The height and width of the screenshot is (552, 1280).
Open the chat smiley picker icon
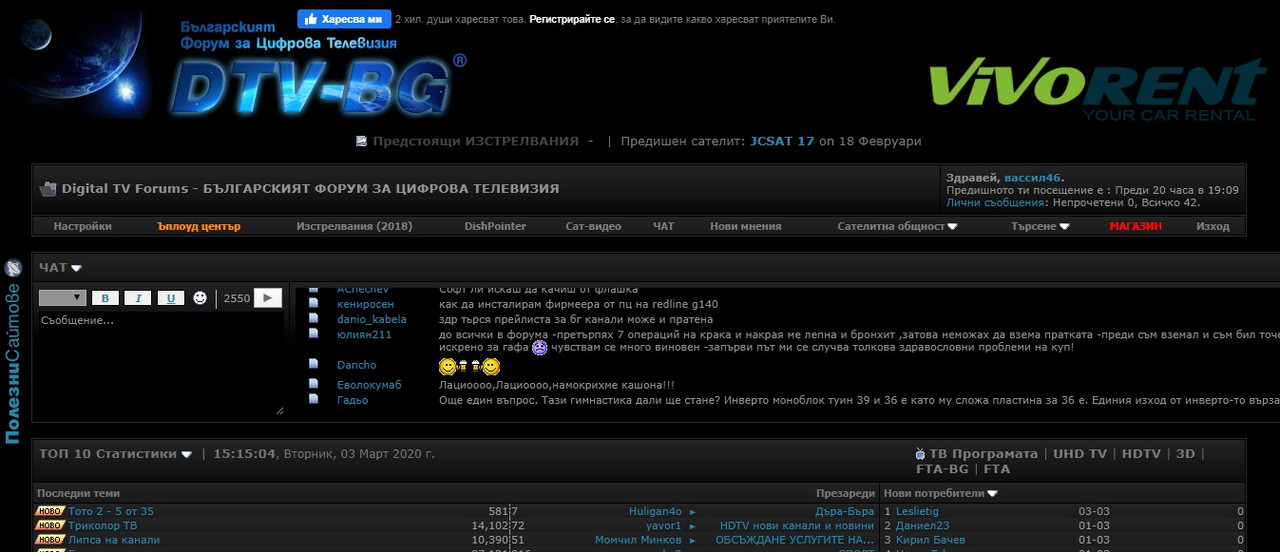200,298
